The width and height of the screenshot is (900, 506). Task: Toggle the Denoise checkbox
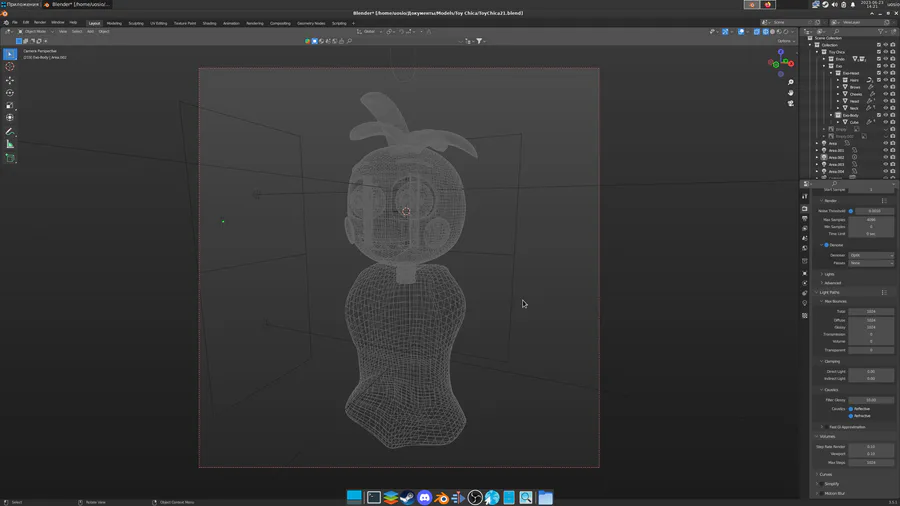[827, 245]
